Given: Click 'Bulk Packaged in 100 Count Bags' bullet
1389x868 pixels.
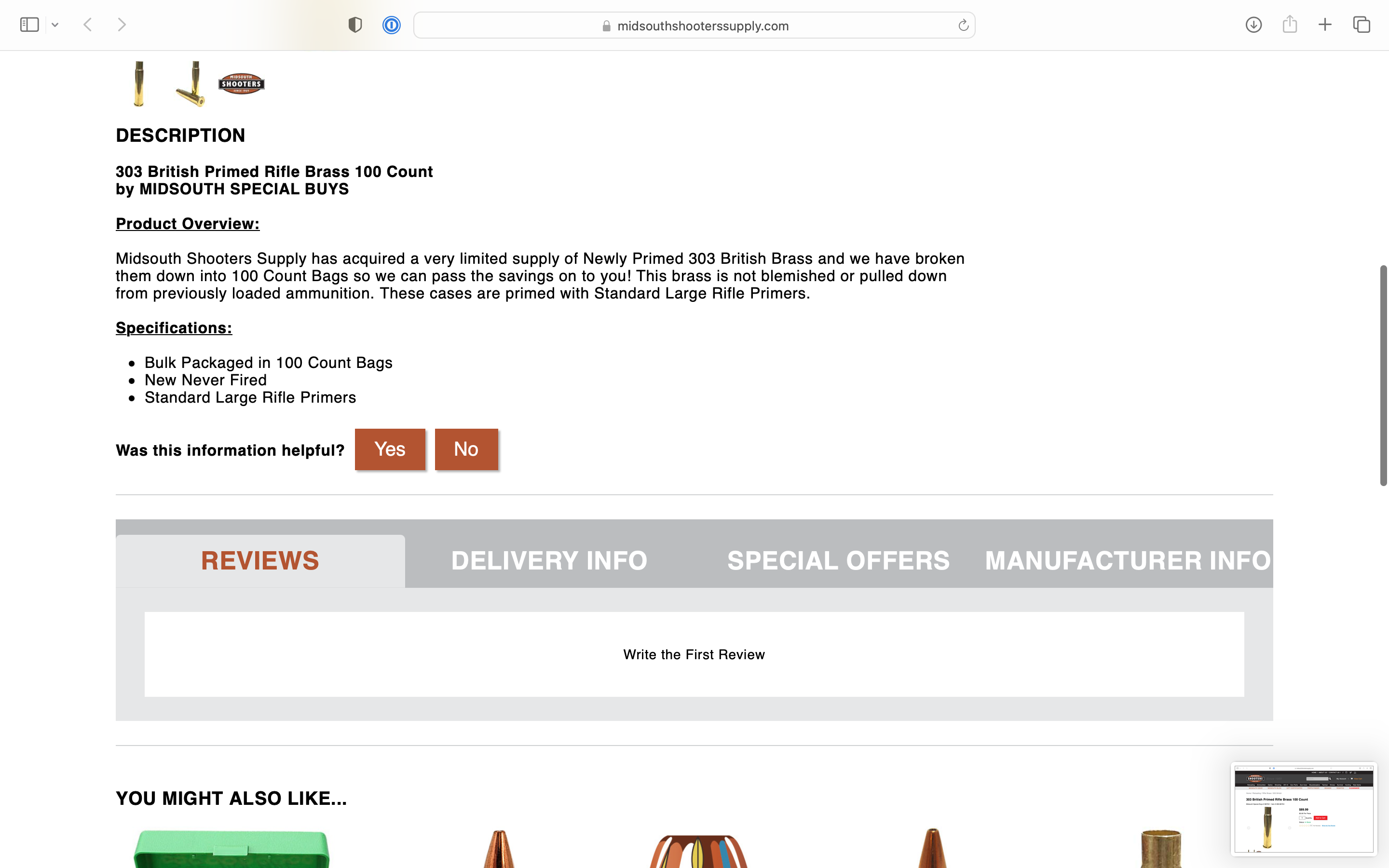Looking at the screenshot, I should [269, 363].
